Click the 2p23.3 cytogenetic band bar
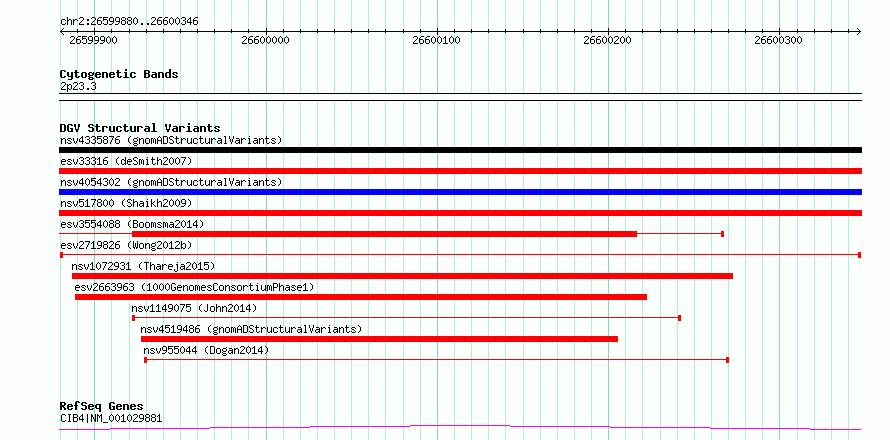890x440 pixels. (460, 97)
